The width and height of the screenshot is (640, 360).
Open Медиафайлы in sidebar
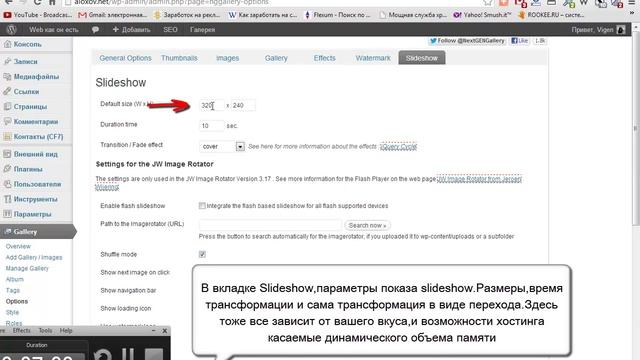click(36, 76)
